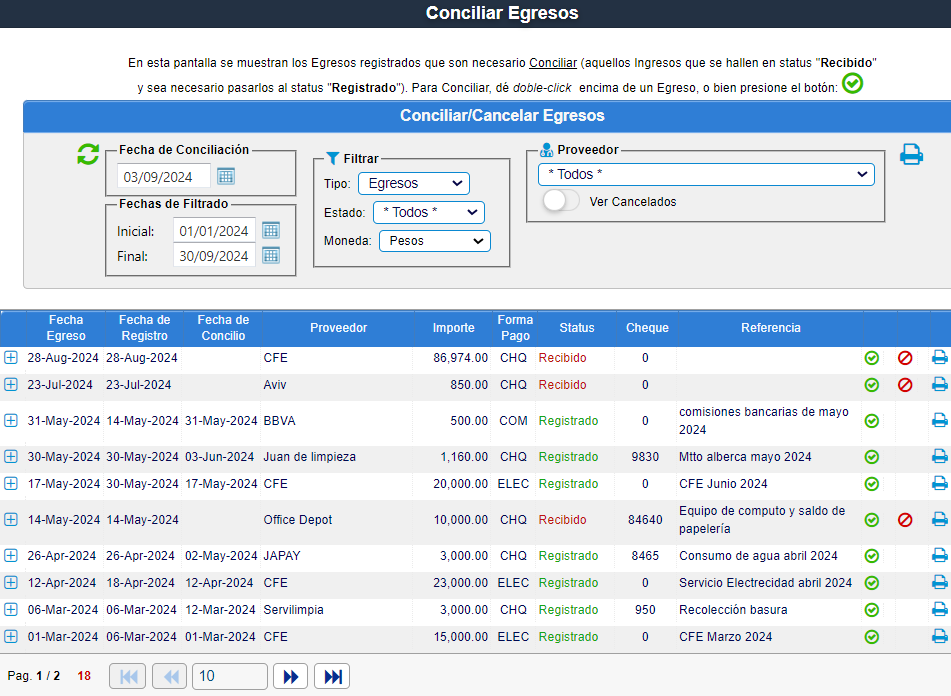Open the Tipo dropdown showing Egresos
951x696 pixels.
pos(414,184)
